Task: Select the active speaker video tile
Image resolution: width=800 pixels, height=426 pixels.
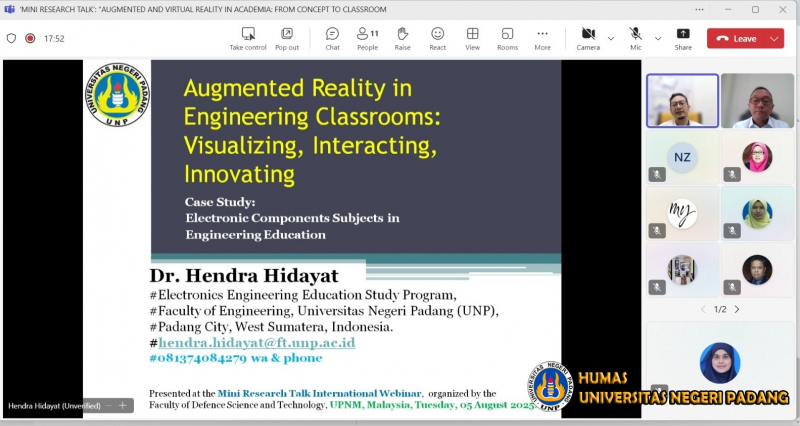Action: (x=683, y=101)
